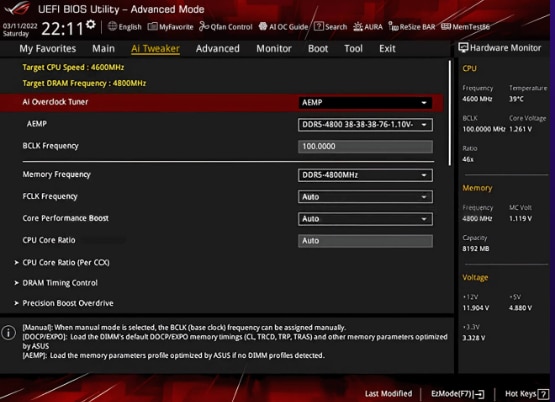Screen dimensions: 555x402
Task: Click the Hot Keys question mark icon
Action: coord(543,394)
